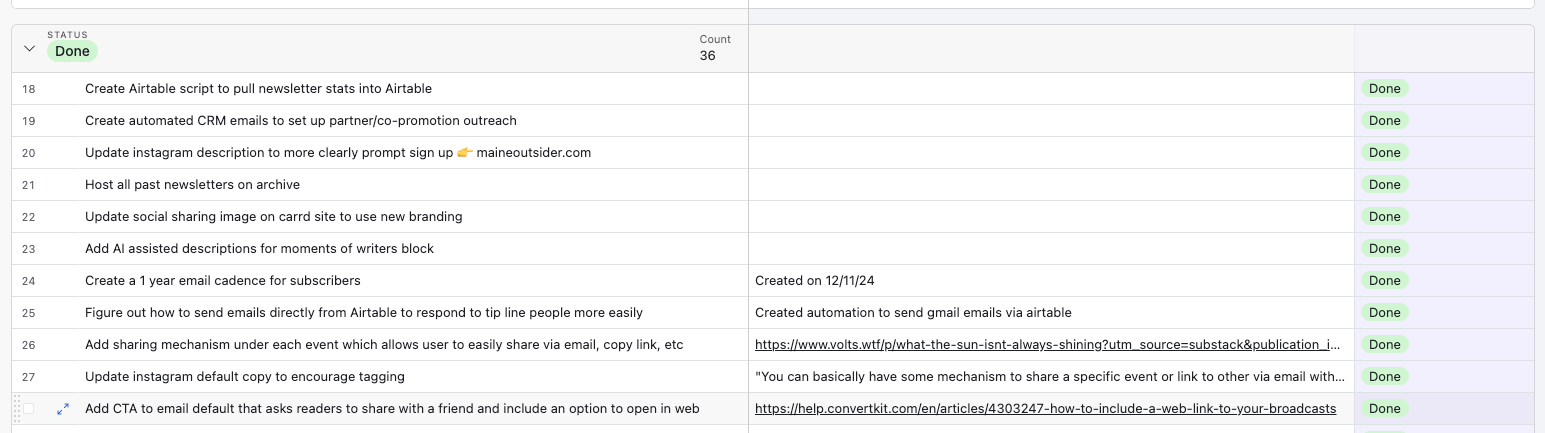
Task: Open the volts.wtf link
Action: coord(1047,345)
